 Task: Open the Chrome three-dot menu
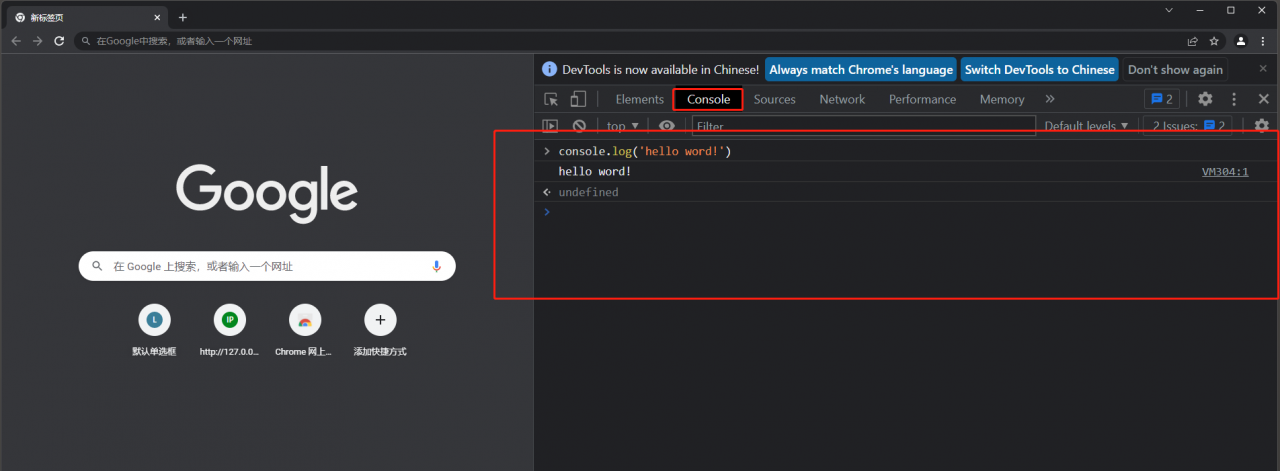click(x=1264, y=41)
